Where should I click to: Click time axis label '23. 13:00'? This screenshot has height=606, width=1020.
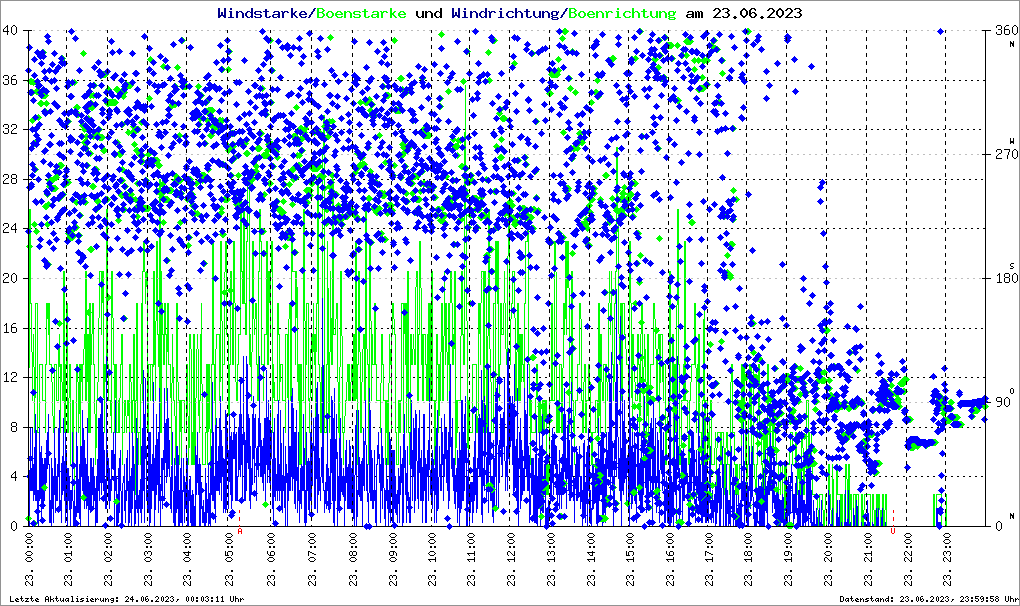[x=551, y=559]
